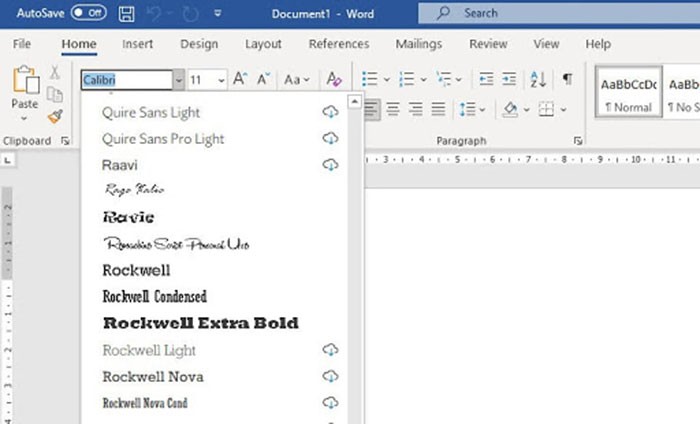The height and width of the screenshot is (424, 700).
Task: Click the font name field showing Calibri
Action: (127, 80)
